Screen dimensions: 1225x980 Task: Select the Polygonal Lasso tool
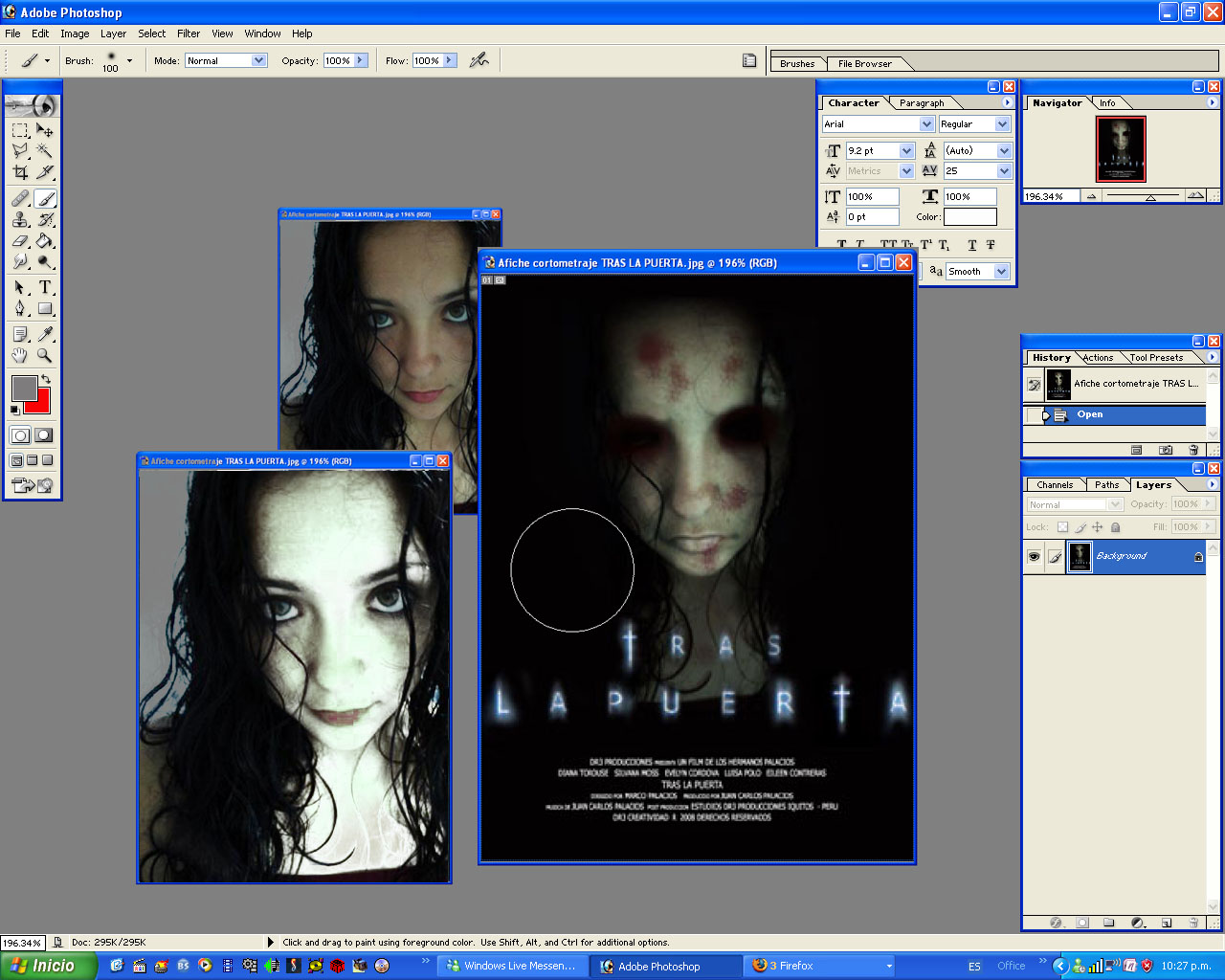(x=20, y=151)
